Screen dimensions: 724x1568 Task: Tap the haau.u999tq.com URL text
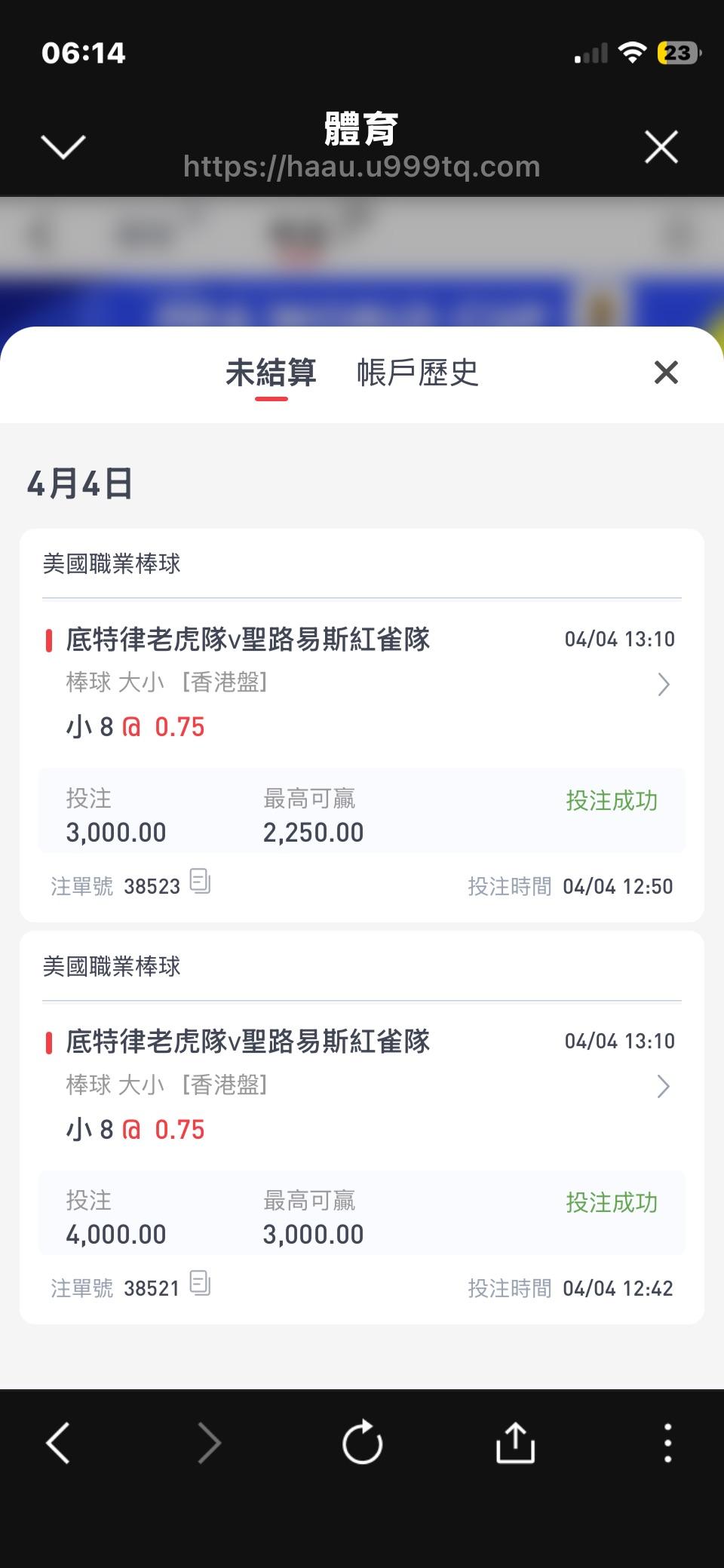point(362,167)
